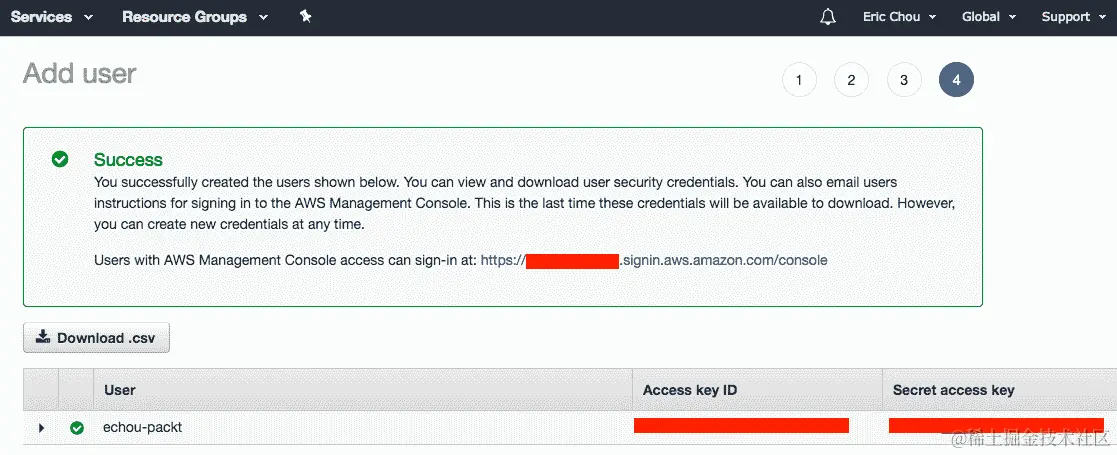Expand the echou-packt row details arrow
Viewport: 1117px width, 455px height.
[x=41, y=428]
